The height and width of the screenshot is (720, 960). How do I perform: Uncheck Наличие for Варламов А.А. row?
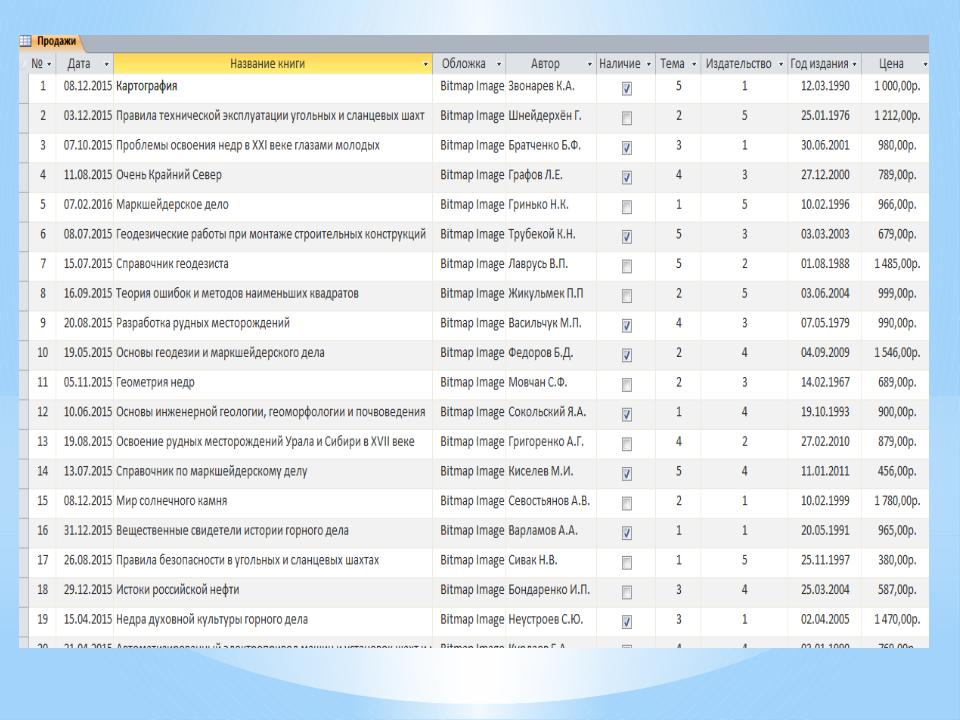click(x=626, y=533)
